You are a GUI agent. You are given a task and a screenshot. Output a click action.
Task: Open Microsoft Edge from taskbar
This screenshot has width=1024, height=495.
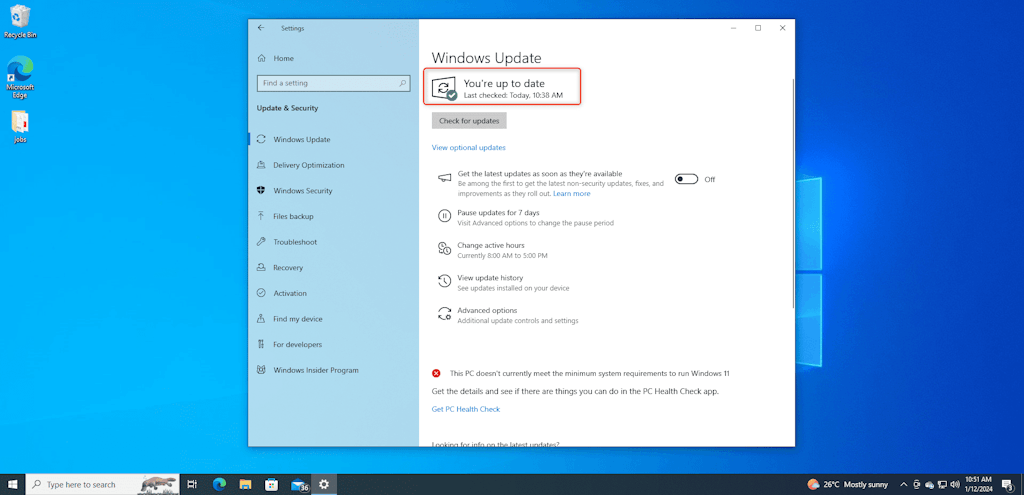[219, 485]
